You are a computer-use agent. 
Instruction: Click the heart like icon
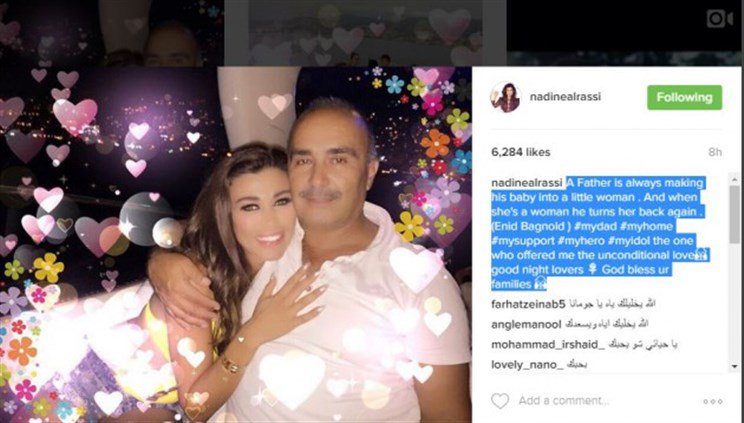coord(500,401)
